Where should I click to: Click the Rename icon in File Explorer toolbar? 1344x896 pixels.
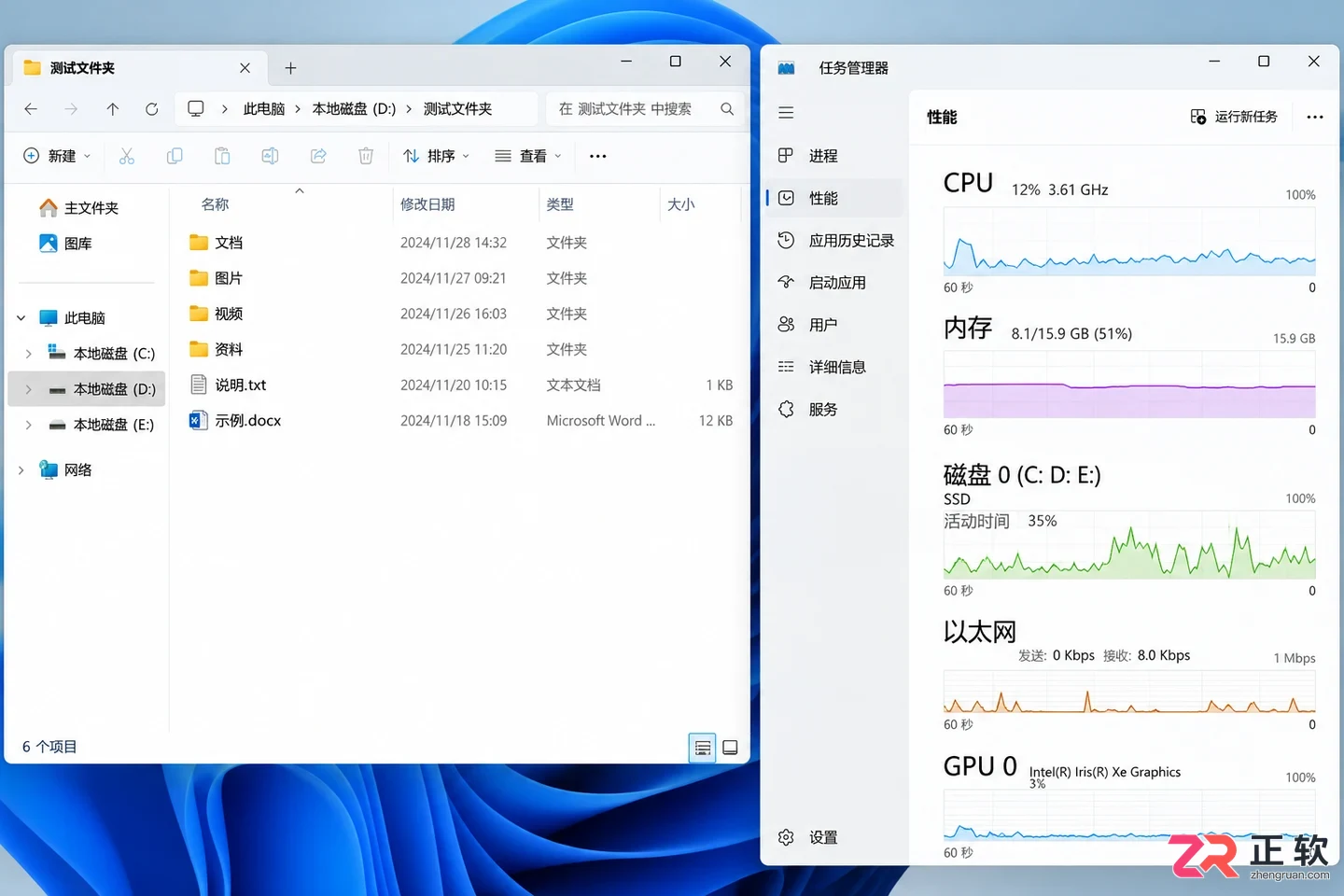click(x=270, y=156)
